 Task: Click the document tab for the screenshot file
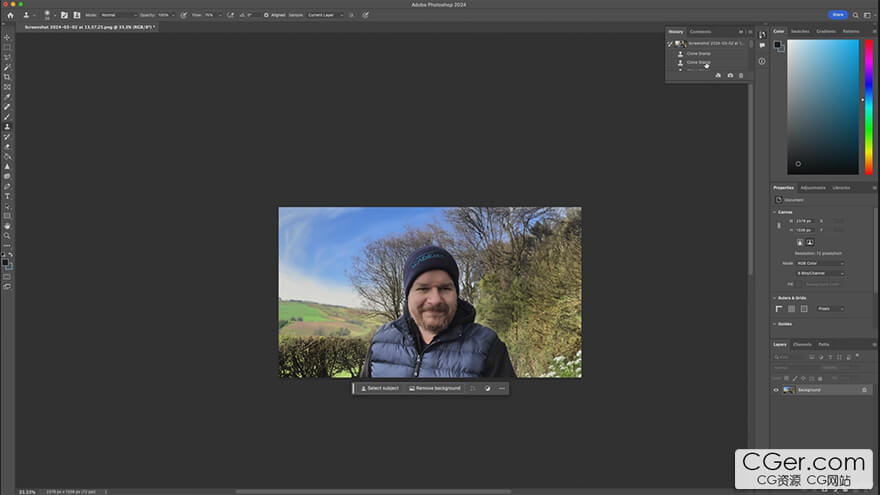(x=89, y=27)
